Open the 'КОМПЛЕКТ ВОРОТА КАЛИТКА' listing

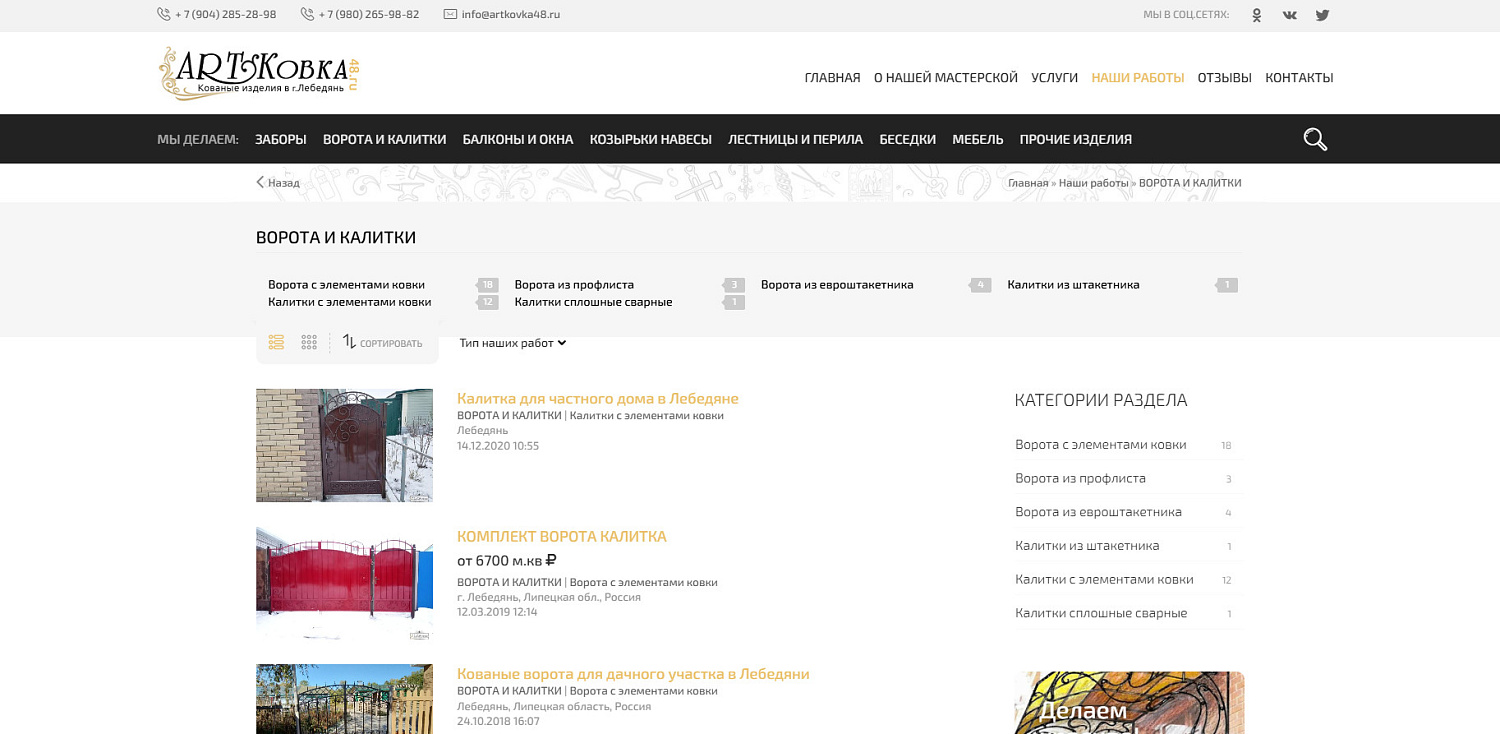pyautogui.click(x=561, y=536)
